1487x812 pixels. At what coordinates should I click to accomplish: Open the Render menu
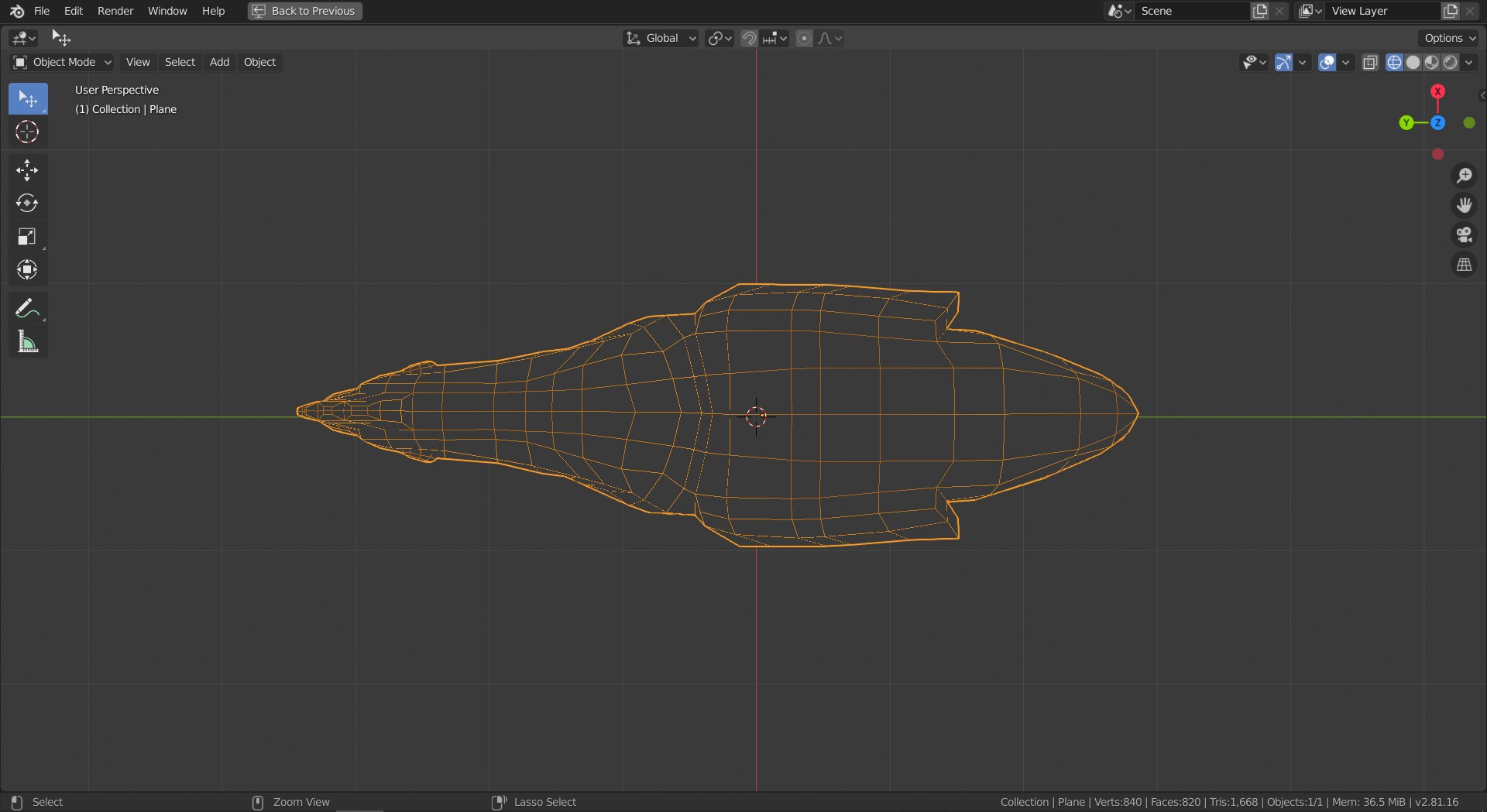point(115,11)
